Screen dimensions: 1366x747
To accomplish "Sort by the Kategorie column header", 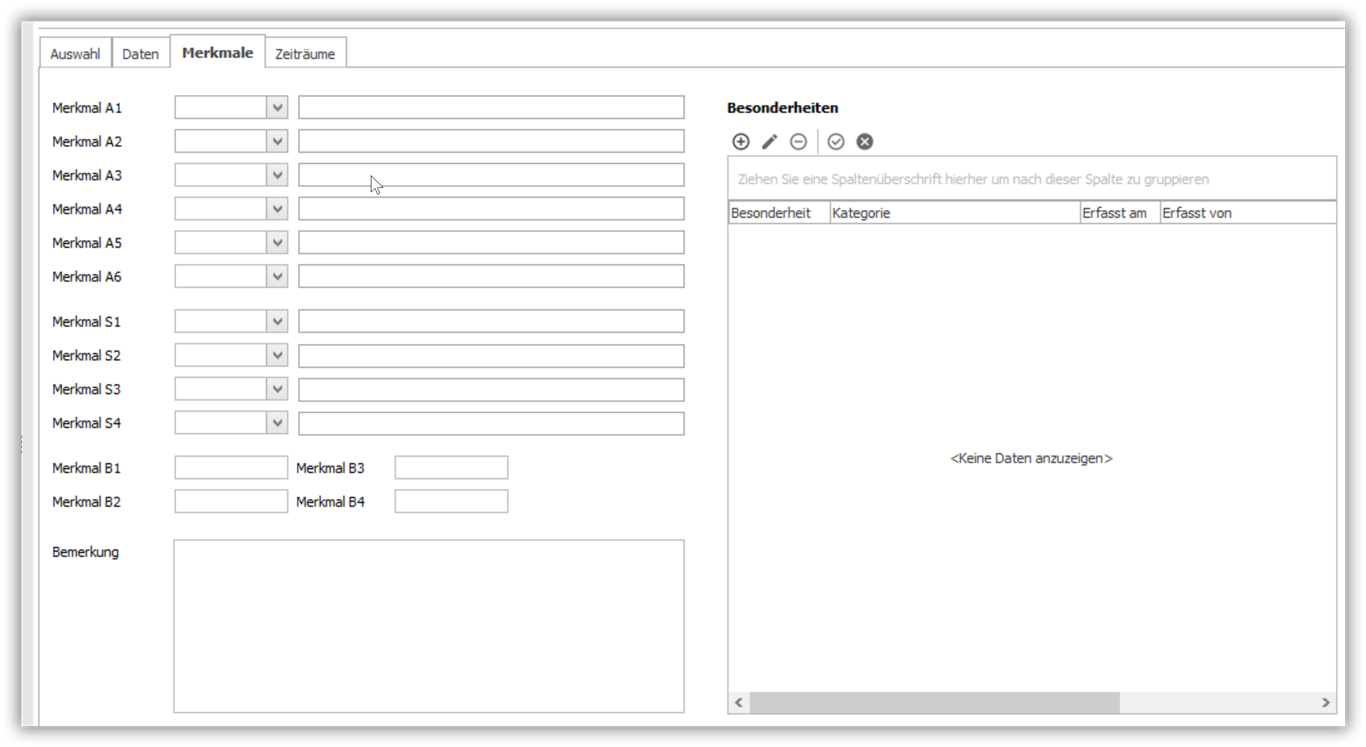I will click(x=955, y=213).
